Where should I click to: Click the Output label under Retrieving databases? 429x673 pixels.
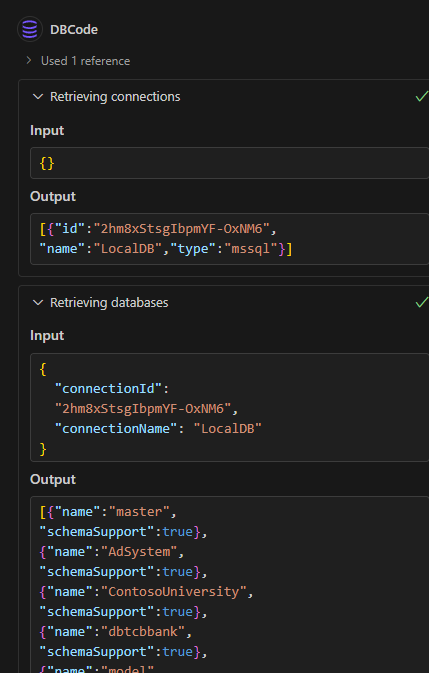tap(53, 479)
